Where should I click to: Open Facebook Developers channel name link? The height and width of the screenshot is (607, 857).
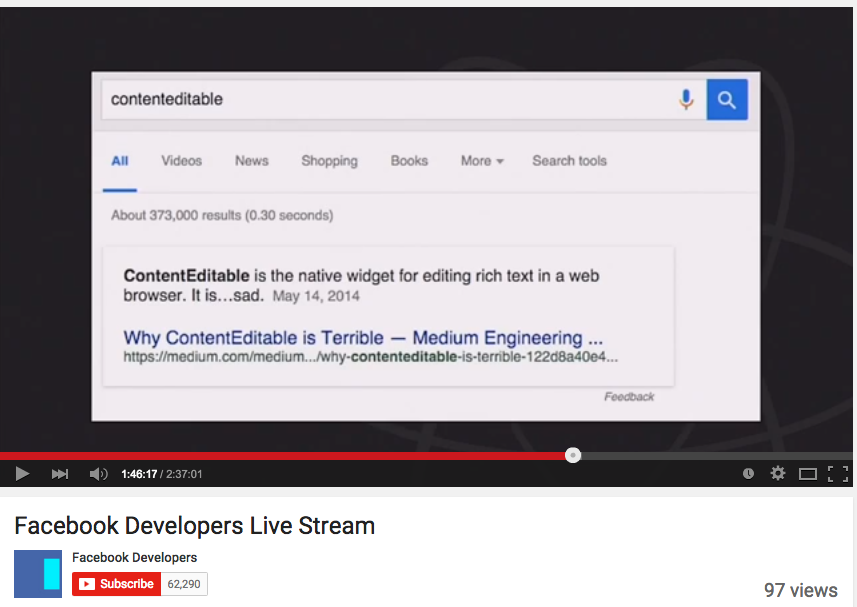[134, 557]
